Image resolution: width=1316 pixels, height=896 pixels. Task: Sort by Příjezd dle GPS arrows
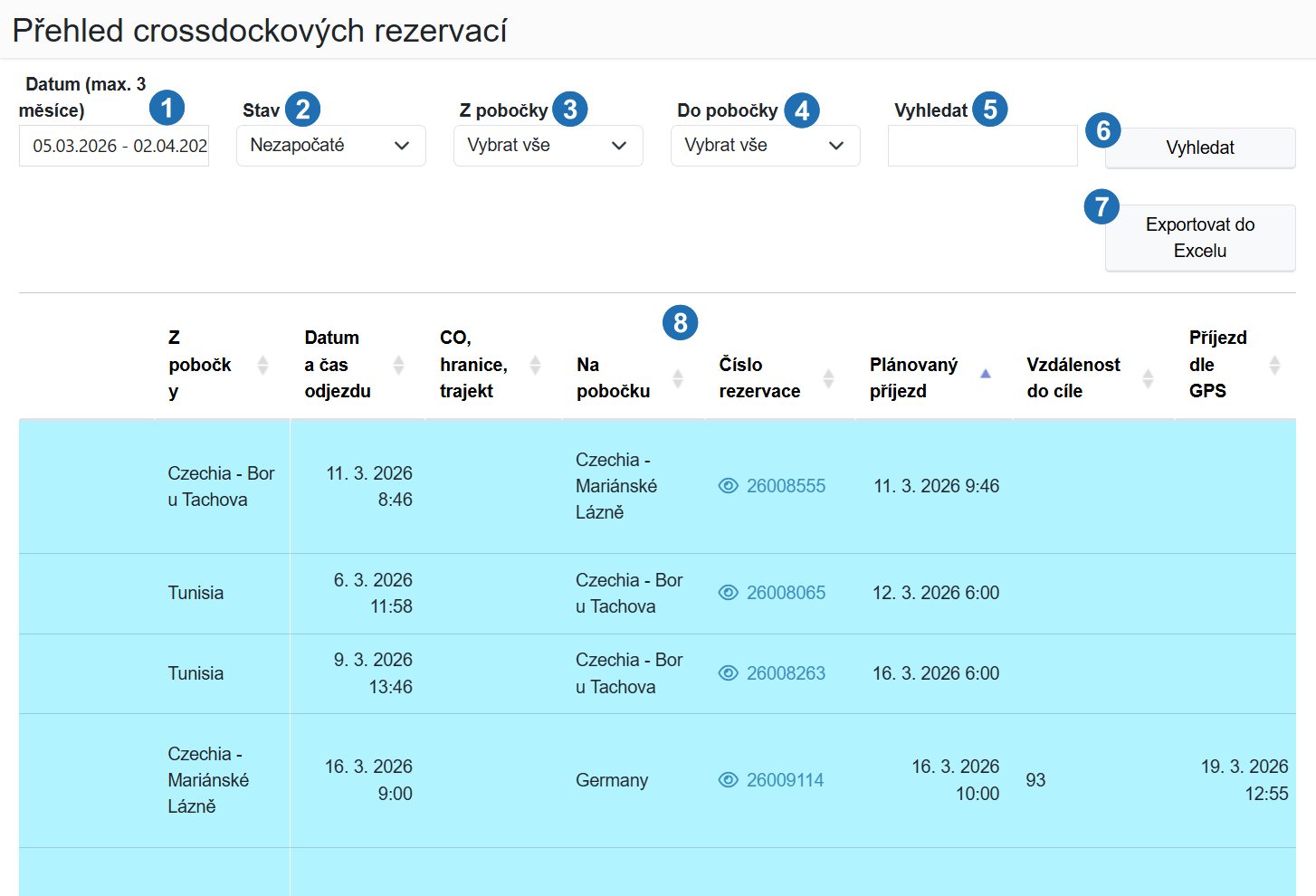[x=1274, y=365]
